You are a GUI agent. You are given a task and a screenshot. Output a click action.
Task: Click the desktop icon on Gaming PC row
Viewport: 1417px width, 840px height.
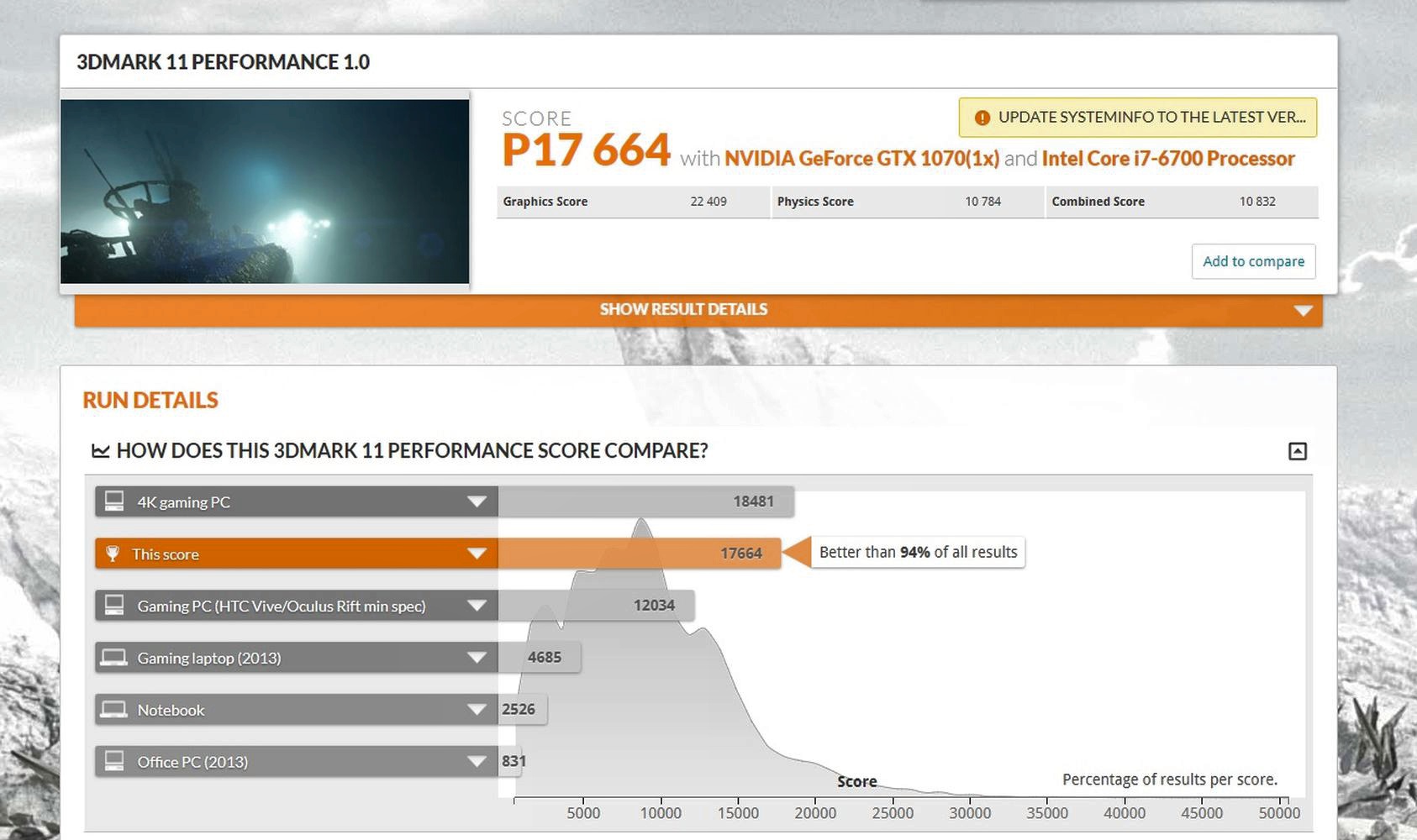(114, 605)
